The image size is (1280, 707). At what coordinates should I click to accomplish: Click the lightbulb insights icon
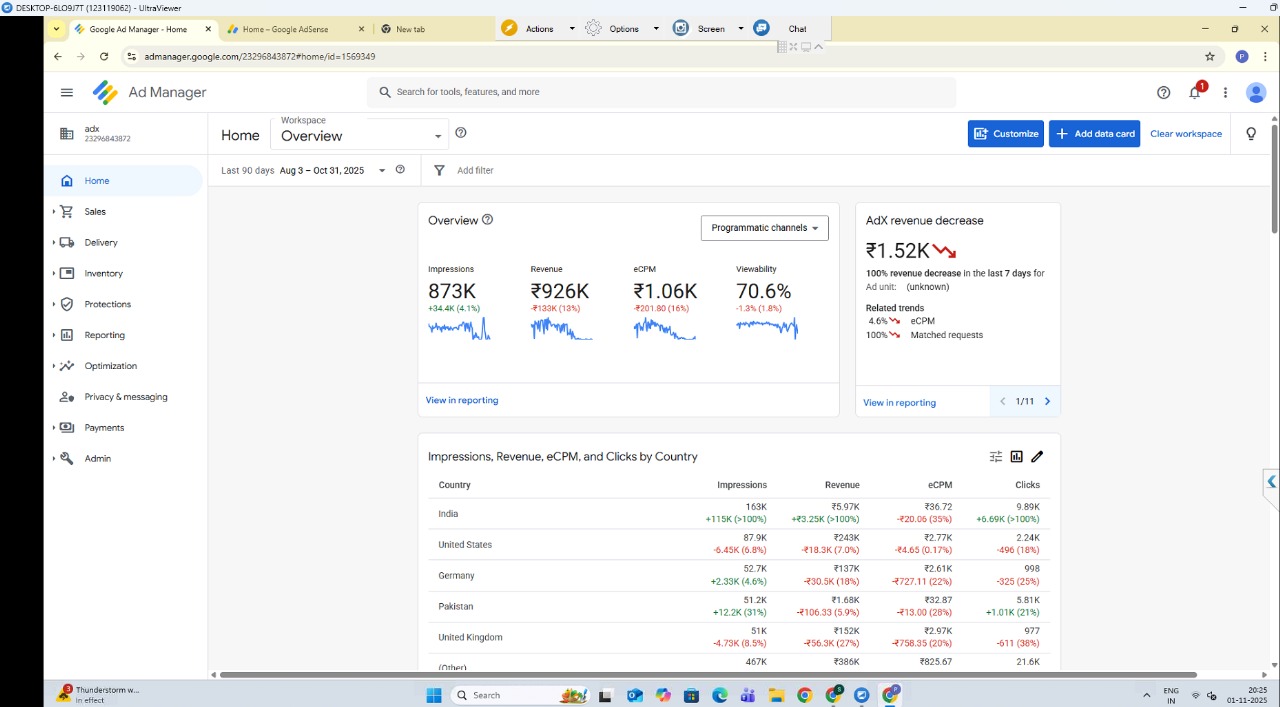pyautogui.click(x=1250, y=134)
